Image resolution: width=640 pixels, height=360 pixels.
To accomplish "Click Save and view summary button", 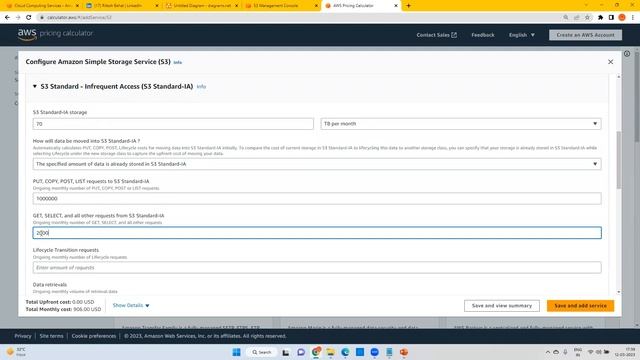I will pos(502,306).
